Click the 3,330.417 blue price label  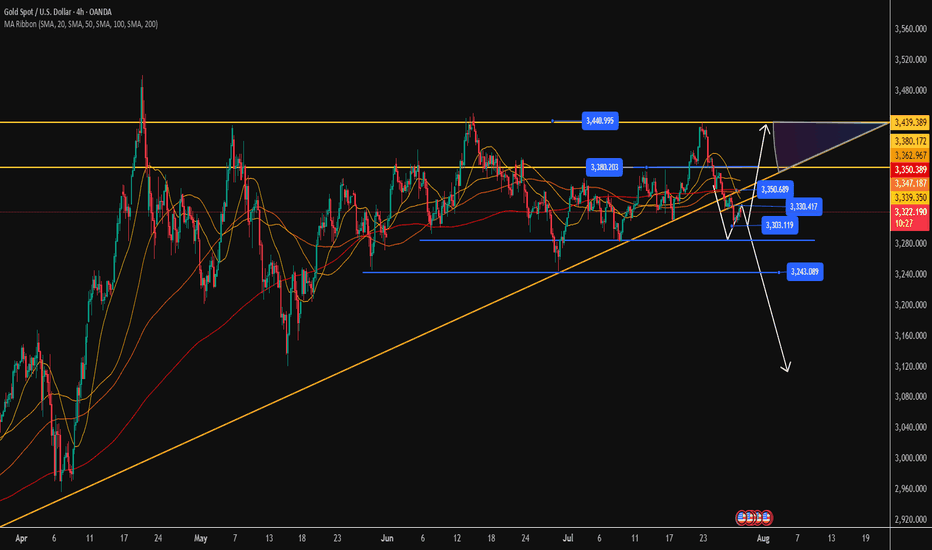coord(804,206)
